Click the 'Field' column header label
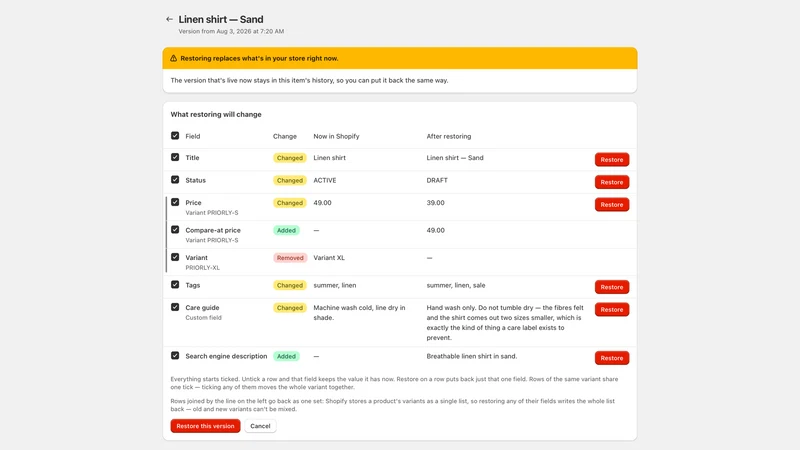The height and width of the screenshot is (450, 800). pos(193,136)
